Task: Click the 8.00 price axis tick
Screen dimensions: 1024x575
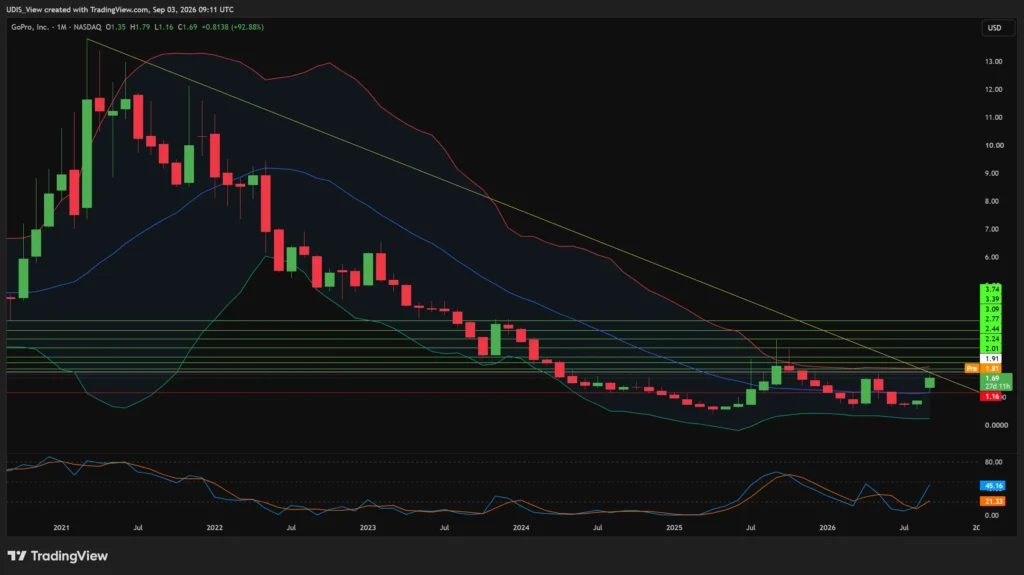Action: tap(992, 201)
